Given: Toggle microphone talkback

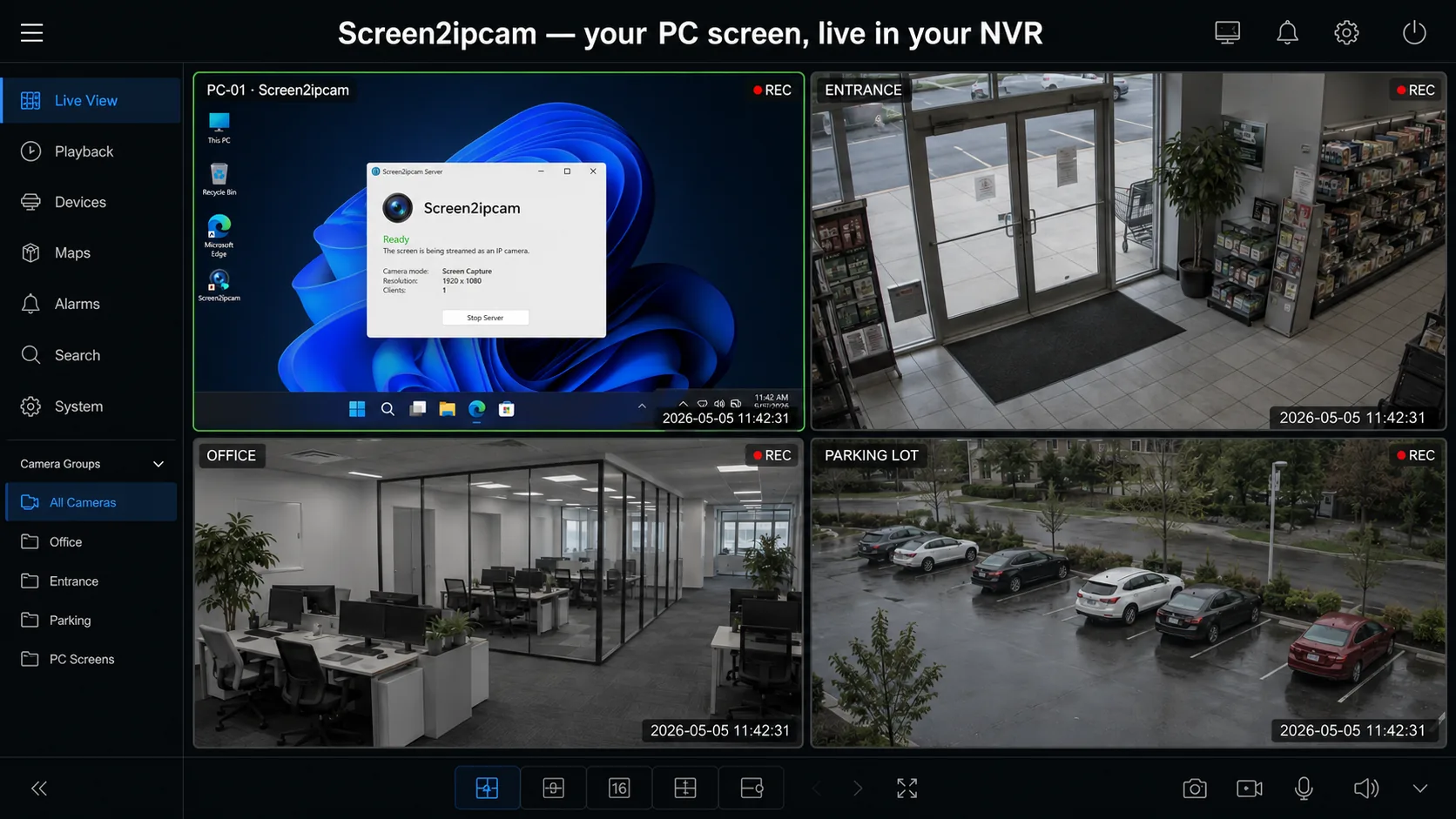Looking at the screenshot, I should pos(1304,789).
